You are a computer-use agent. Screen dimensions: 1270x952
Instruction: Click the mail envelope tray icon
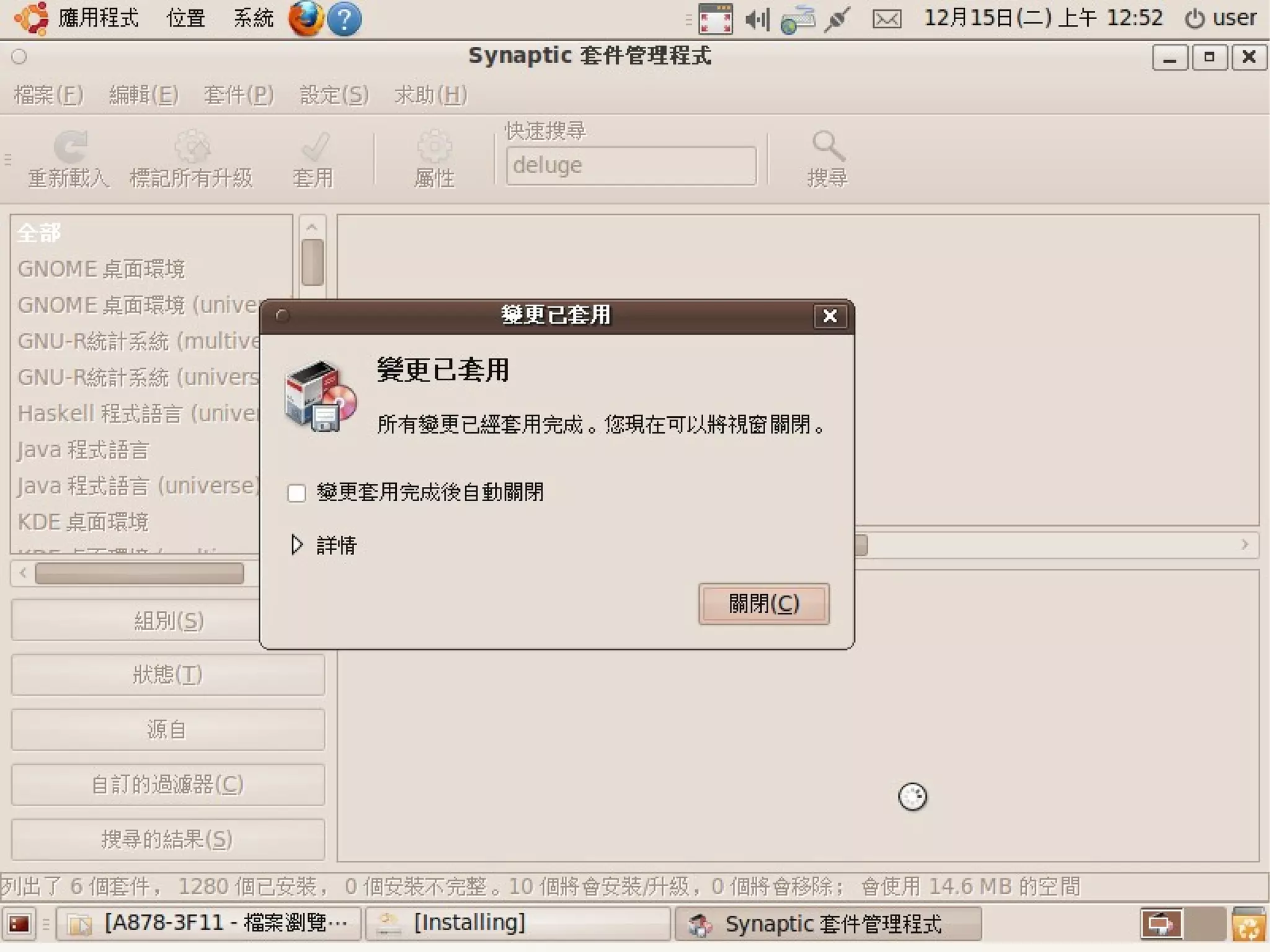click(x=887, y=19)
